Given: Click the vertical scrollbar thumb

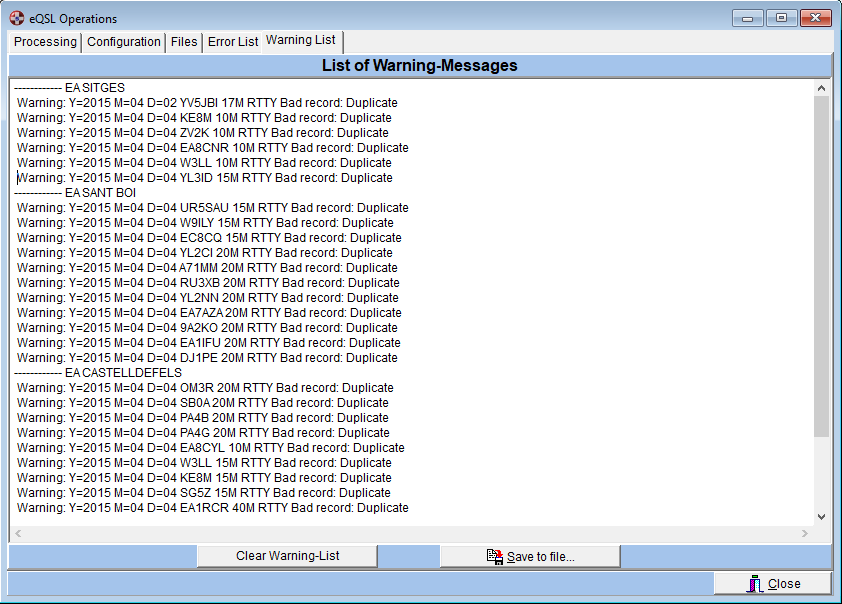Looking at the screenshot, I should [822, 265].
